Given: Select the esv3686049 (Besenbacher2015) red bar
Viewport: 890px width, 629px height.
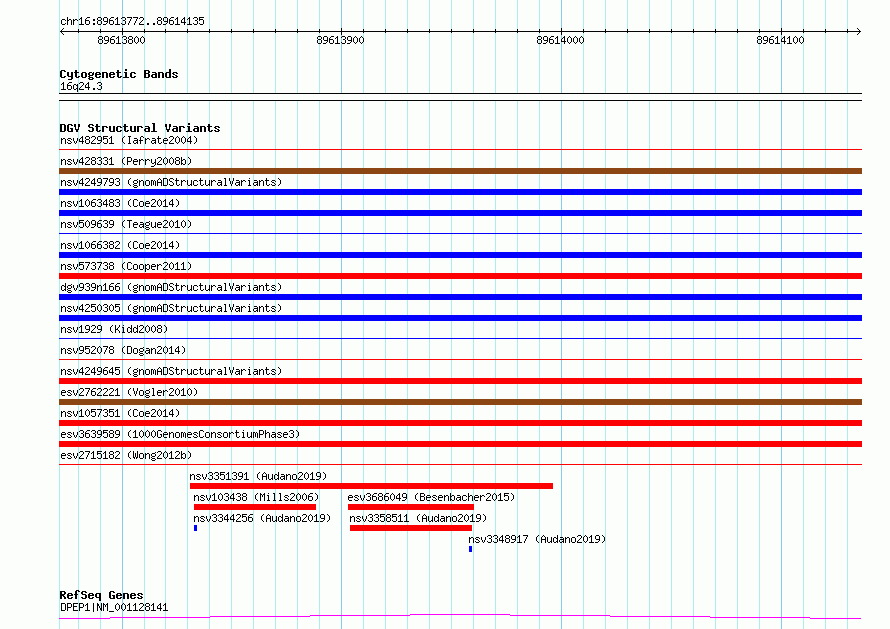Looking at the screenshot, I should [411, 507].
